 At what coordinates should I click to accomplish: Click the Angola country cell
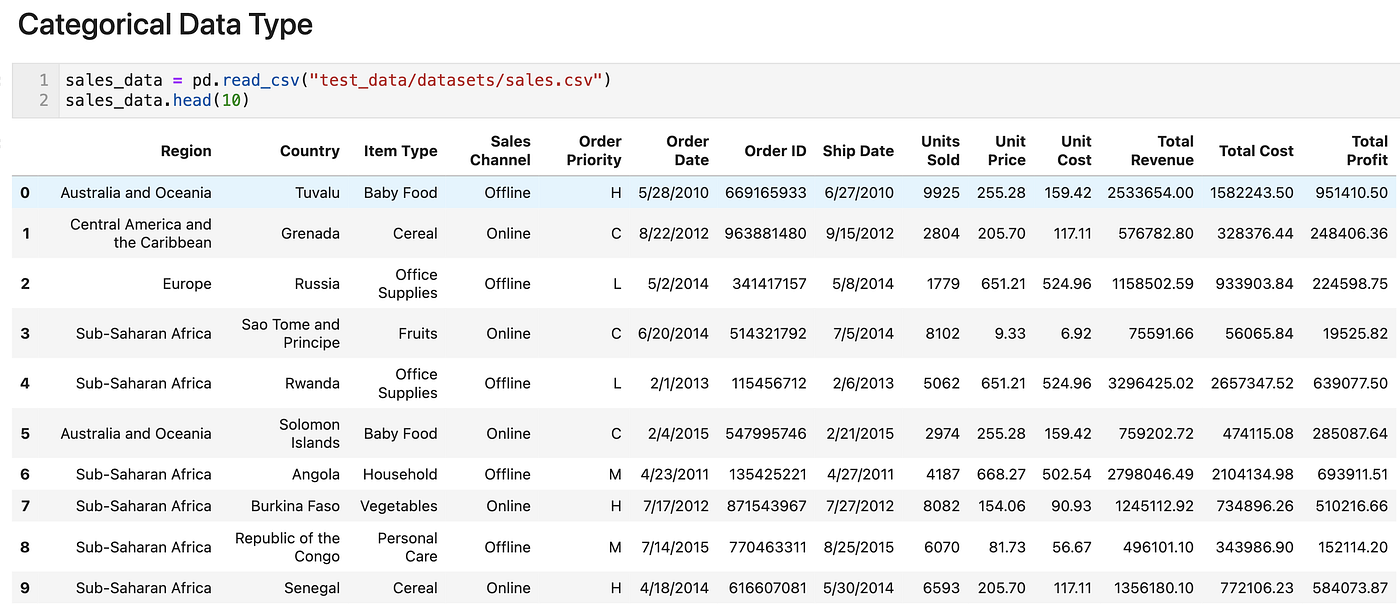(316, 474)
